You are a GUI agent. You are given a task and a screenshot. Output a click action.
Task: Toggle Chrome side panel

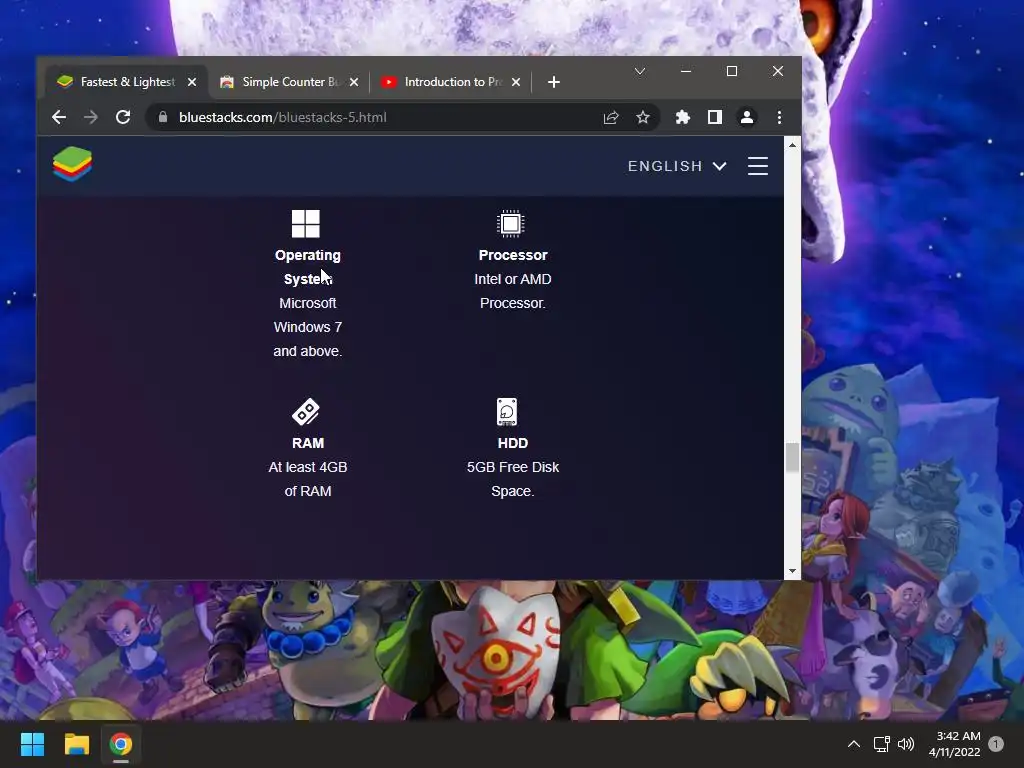click(x=714, y=117)
